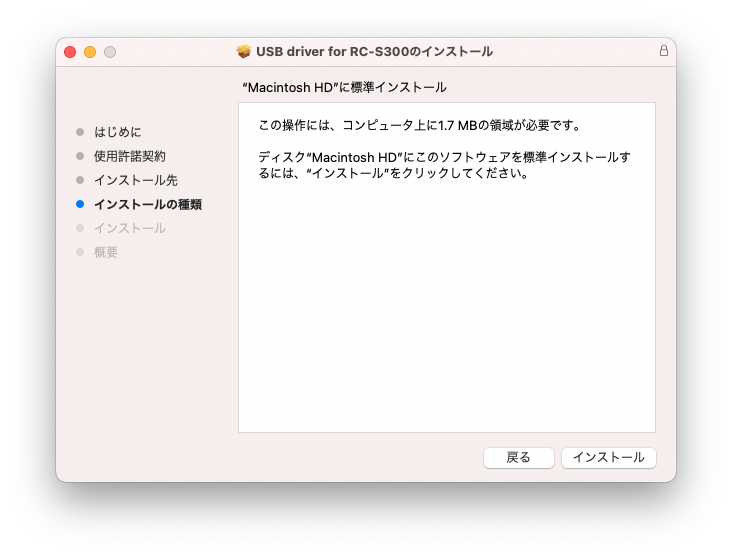Select the bold インストールの種類 sidebar step
The image size is (732, 556).
click(148, 204)
